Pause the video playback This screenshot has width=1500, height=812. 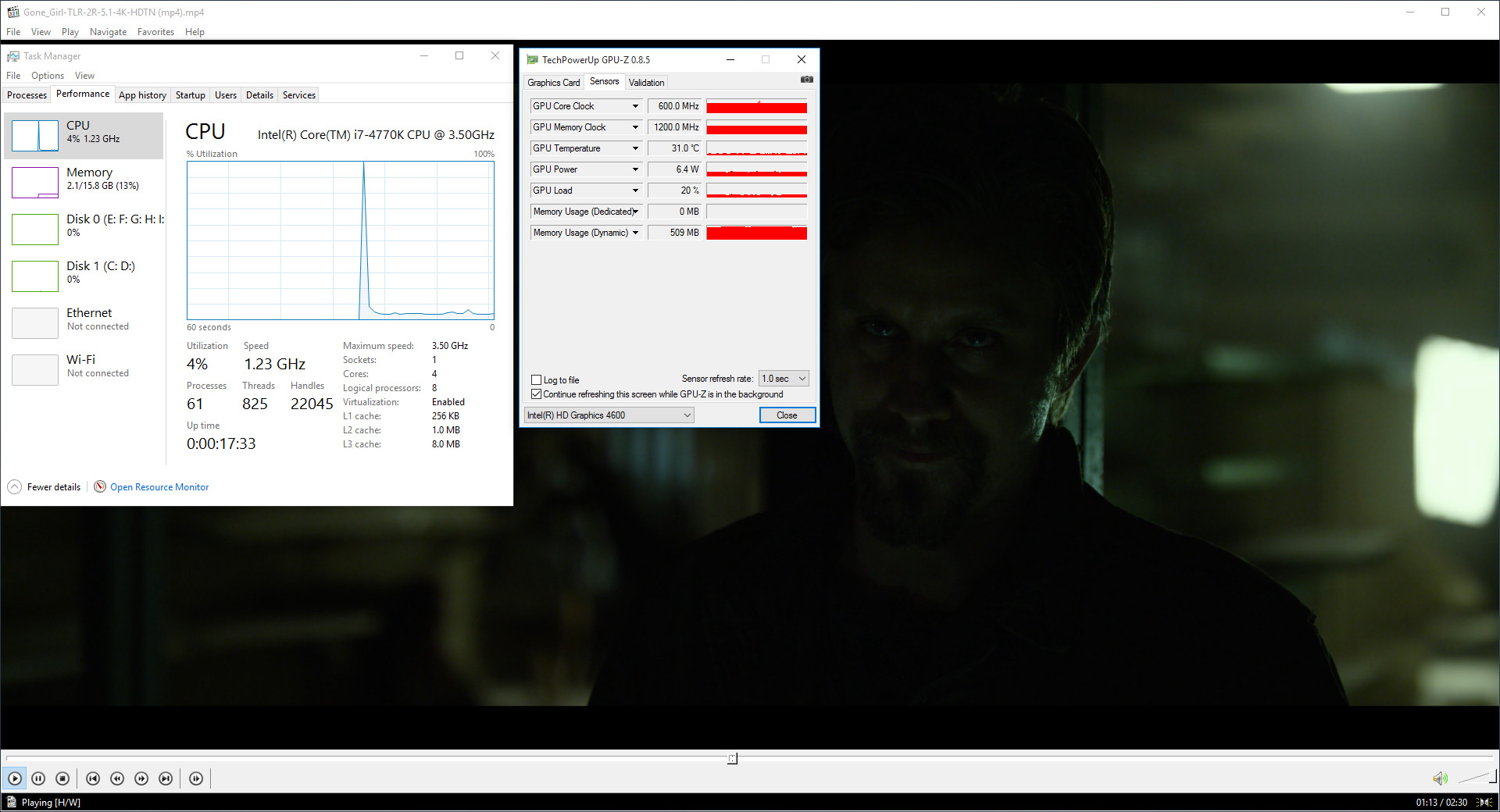pyautogui.click(x=38, y=778)
